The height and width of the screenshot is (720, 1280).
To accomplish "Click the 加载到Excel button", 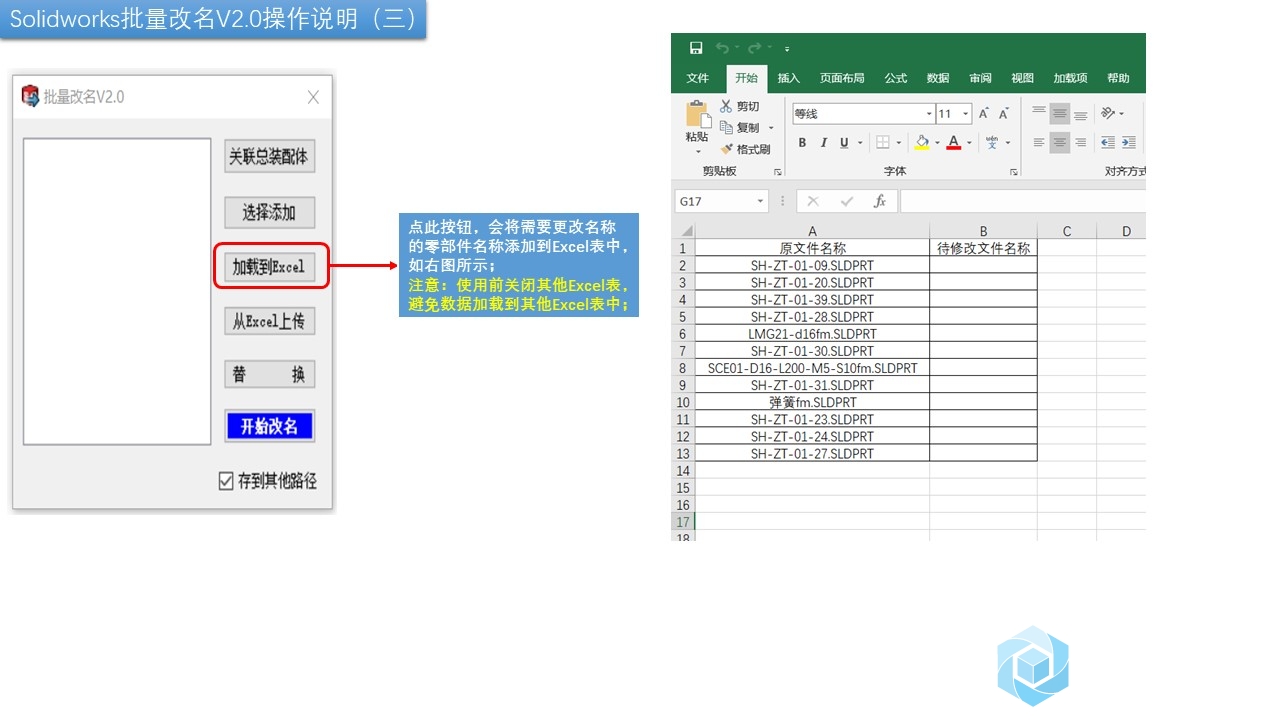I will [x=269, y=267].
